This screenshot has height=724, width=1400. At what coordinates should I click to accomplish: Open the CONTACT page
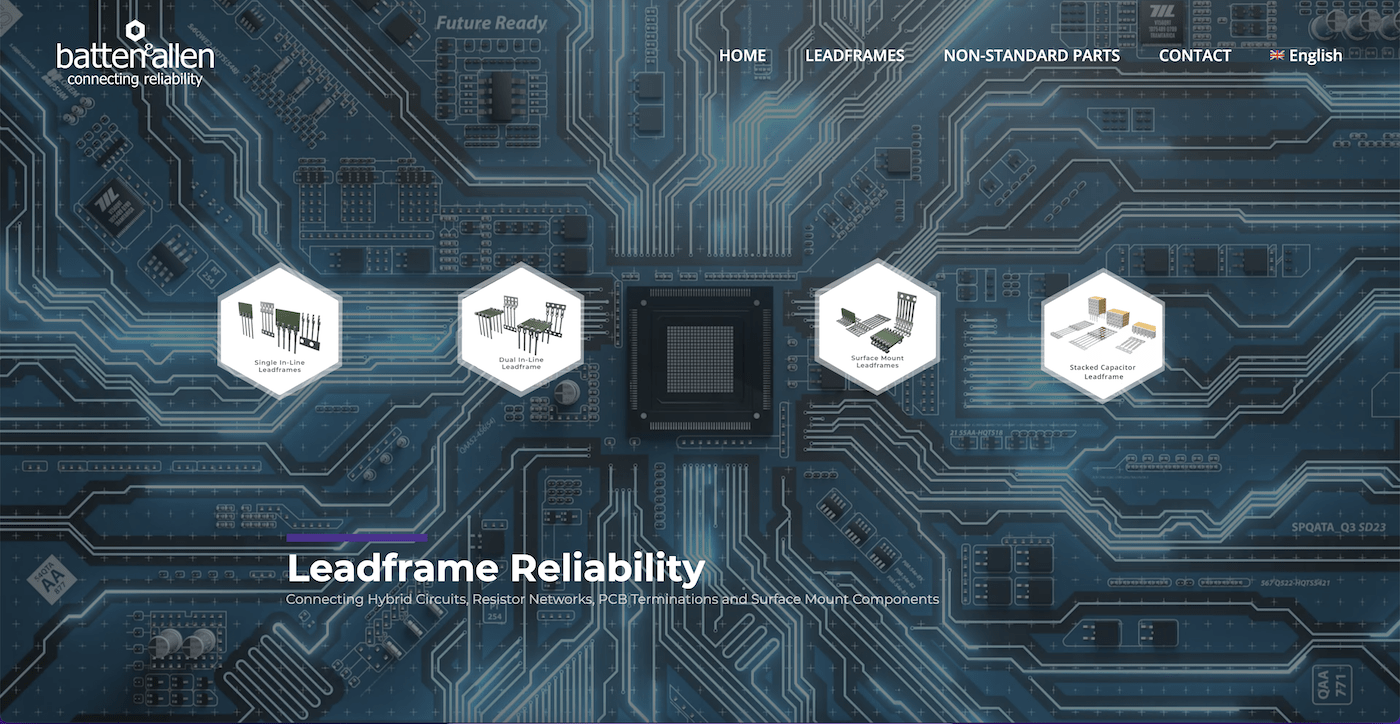tap(1194, 55)
